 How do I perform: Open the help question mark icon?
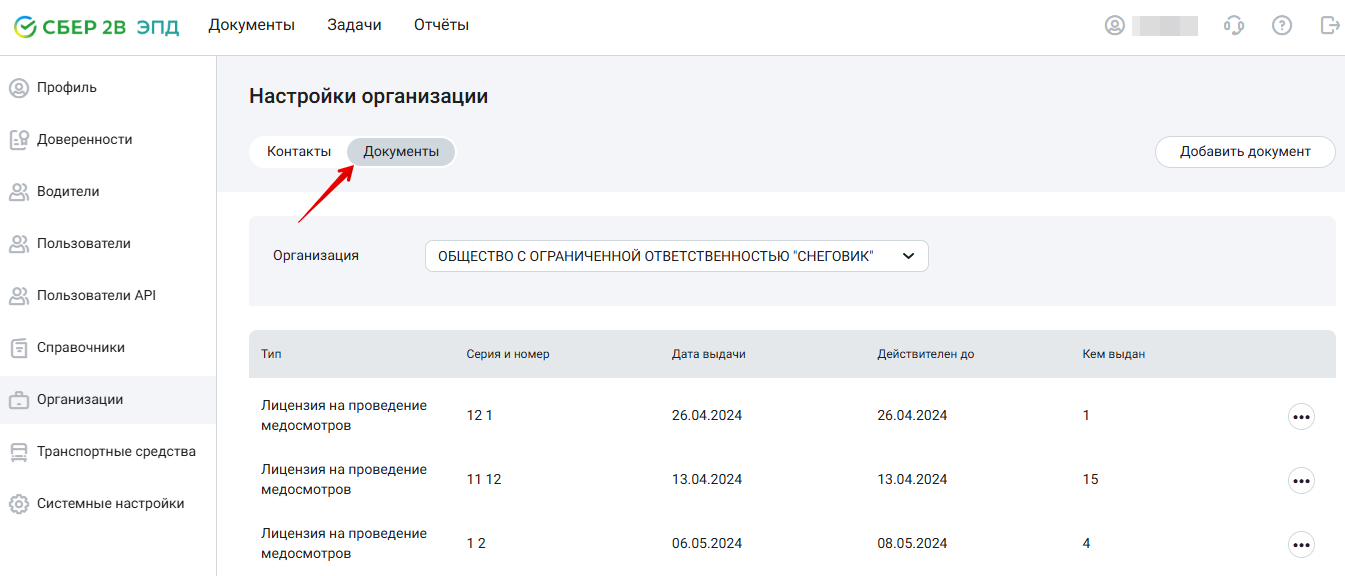pos(1282,25)
